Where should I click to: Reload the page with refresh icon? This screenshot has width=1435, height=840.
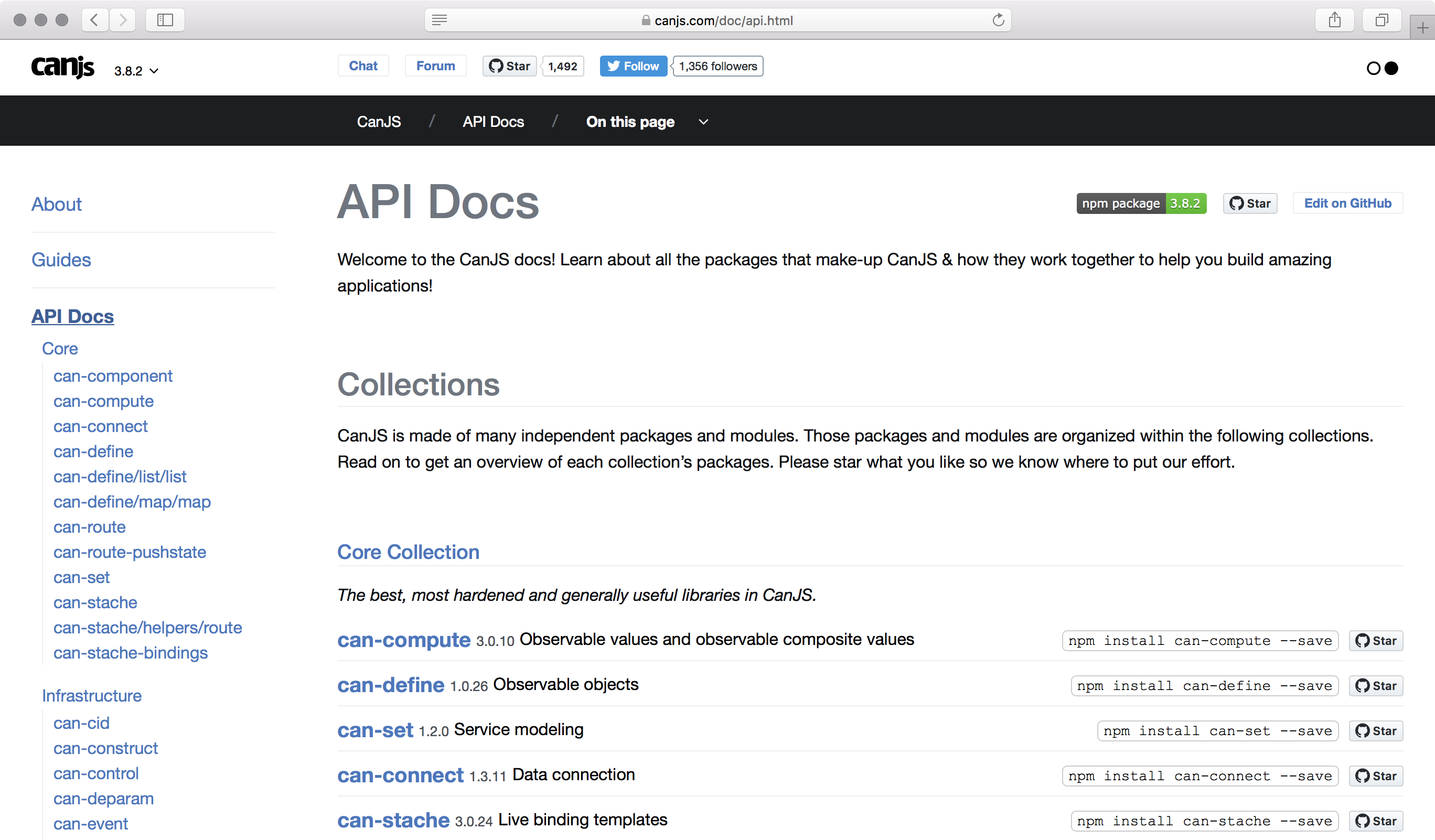[998, 20]
